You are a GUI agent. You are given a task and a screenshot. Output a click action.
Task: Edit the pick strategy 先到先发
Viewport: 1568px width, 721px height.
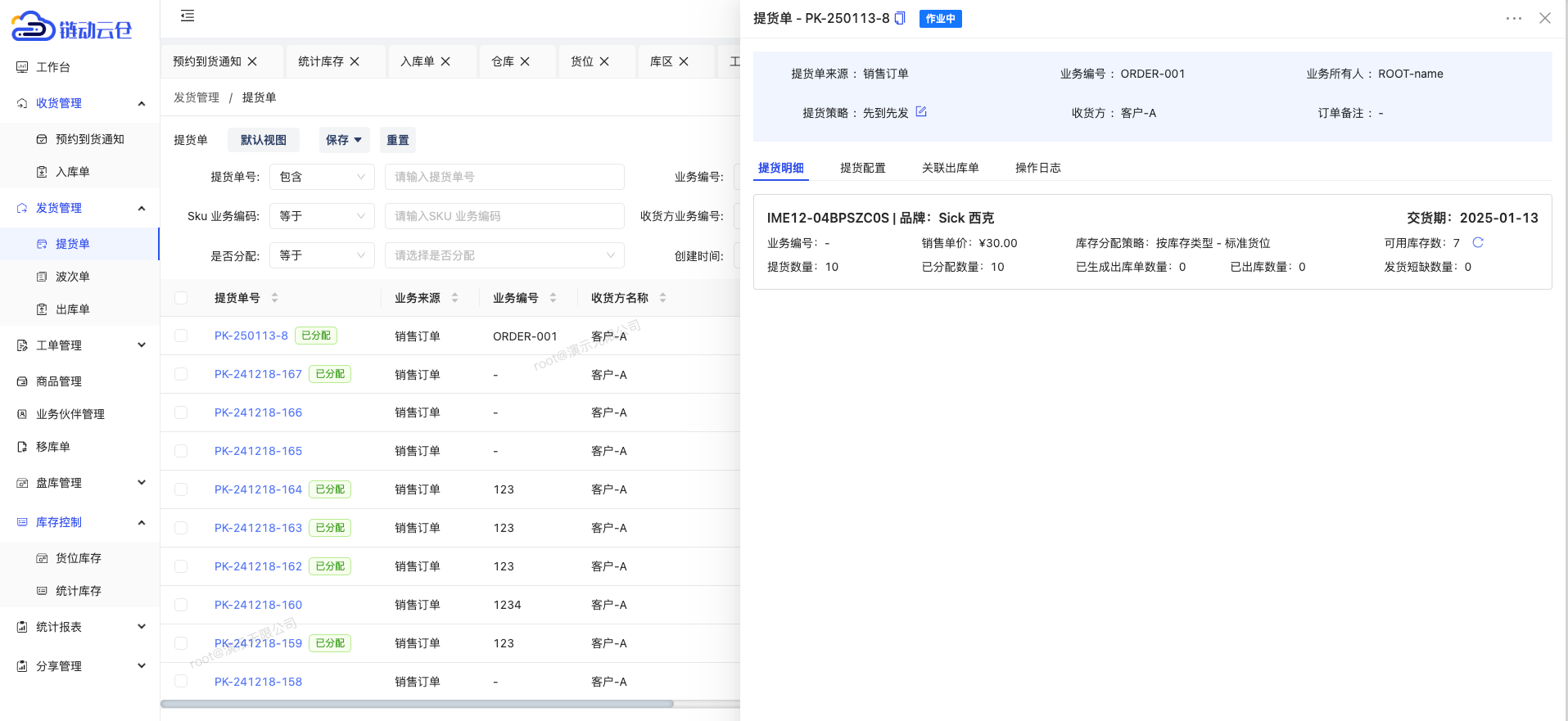(x=921, y=112)
